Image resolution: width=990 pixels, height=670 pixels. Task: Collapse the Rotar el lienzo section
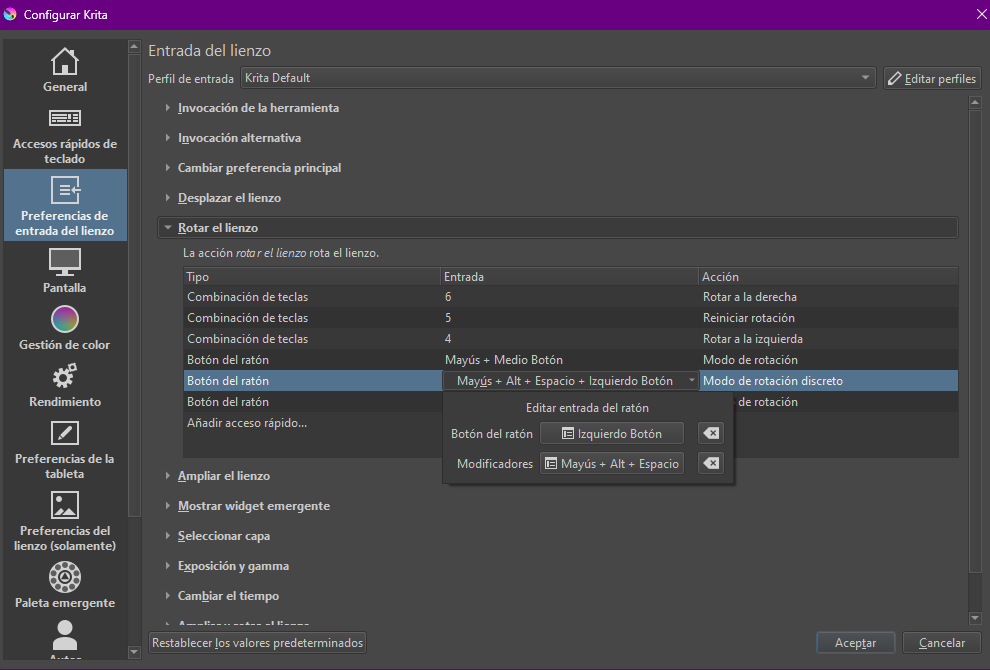click(x=217, y=228)
